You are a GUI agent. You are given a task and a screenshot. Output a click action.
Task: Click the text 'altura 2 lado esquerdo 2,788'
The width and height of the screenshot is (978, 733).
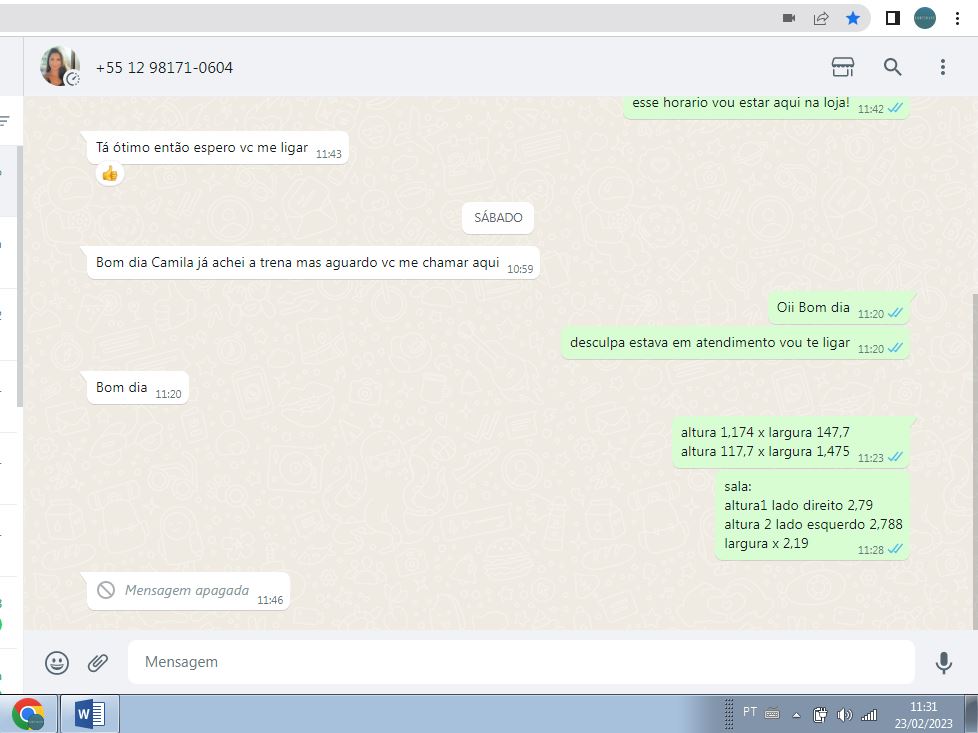click(x=813, y=524)
